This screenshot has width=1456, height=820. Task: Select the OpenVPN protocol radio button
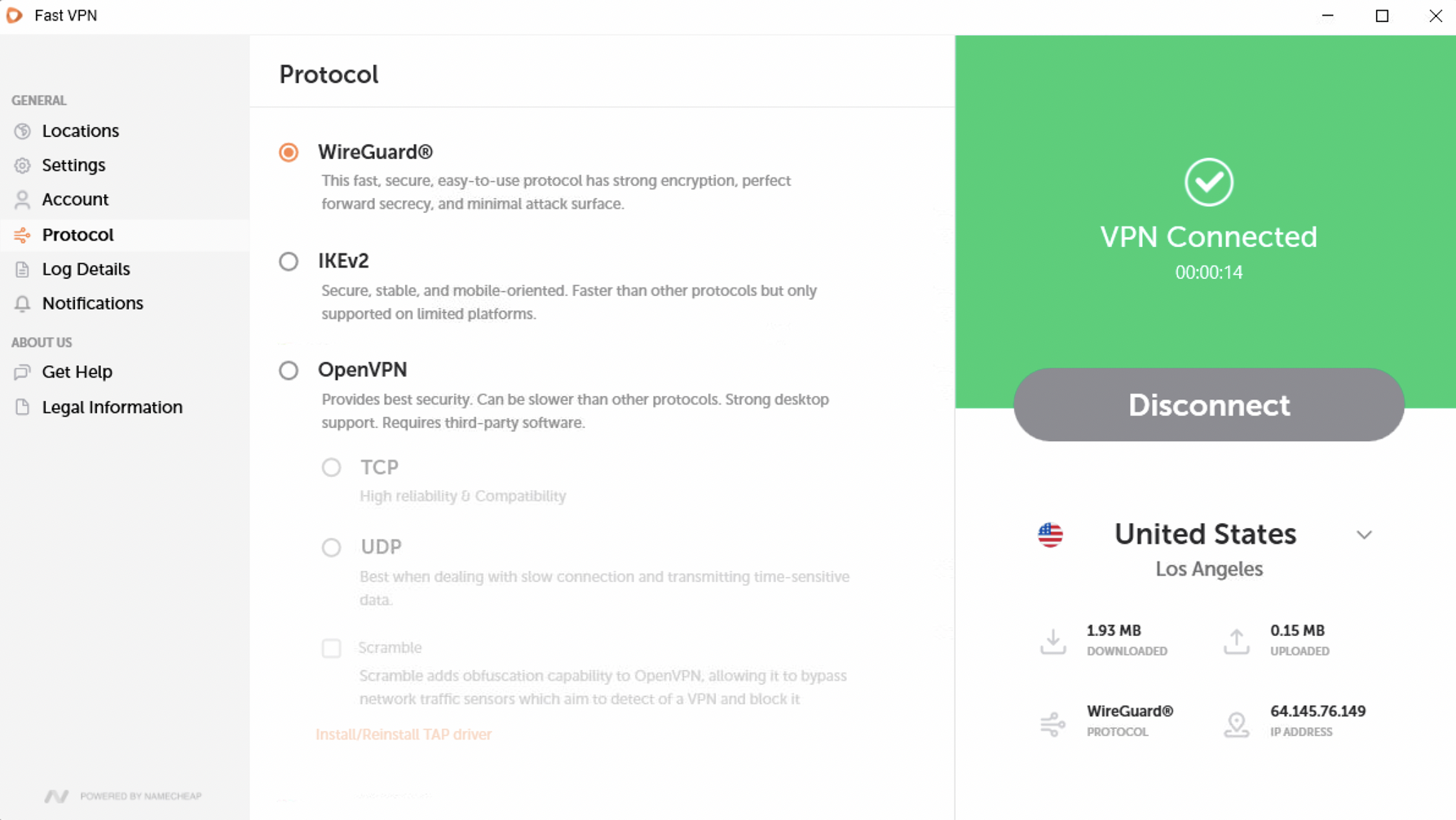click(x=289, y=370)
